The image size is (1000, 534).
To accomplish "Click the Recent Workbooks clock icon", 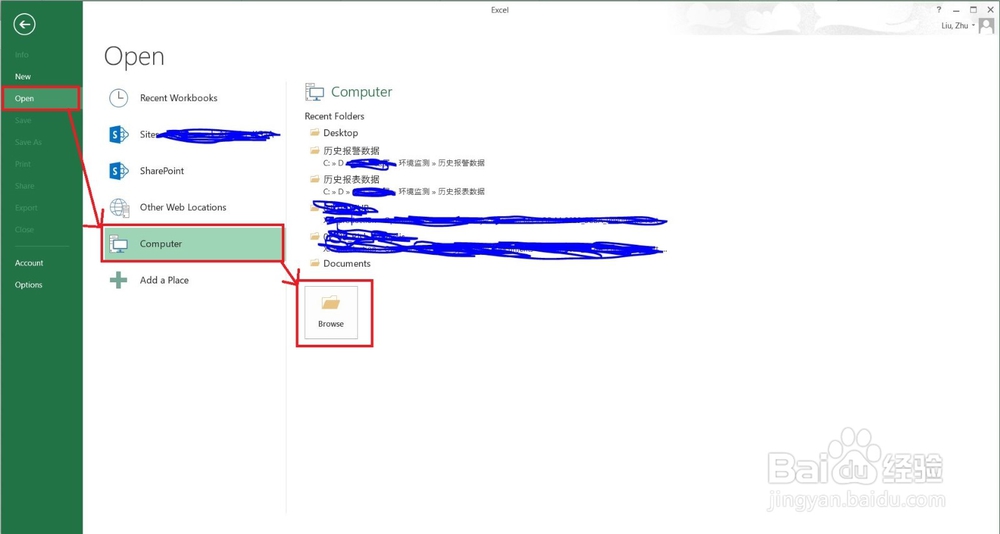I will point(119,98).
